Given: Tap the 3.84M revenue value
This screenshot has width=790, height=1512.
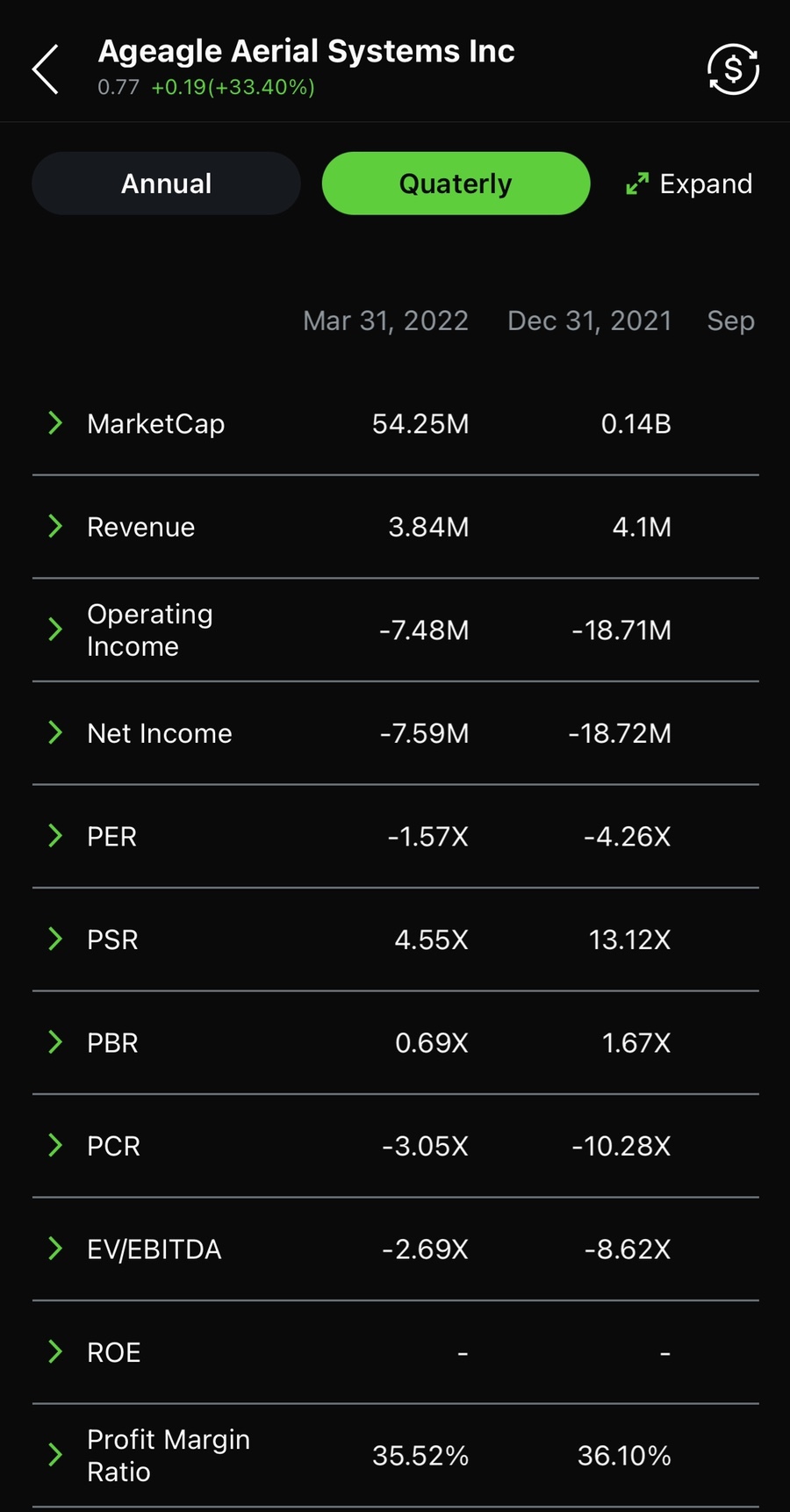Looking at the screenshot, I should (428, 527).
